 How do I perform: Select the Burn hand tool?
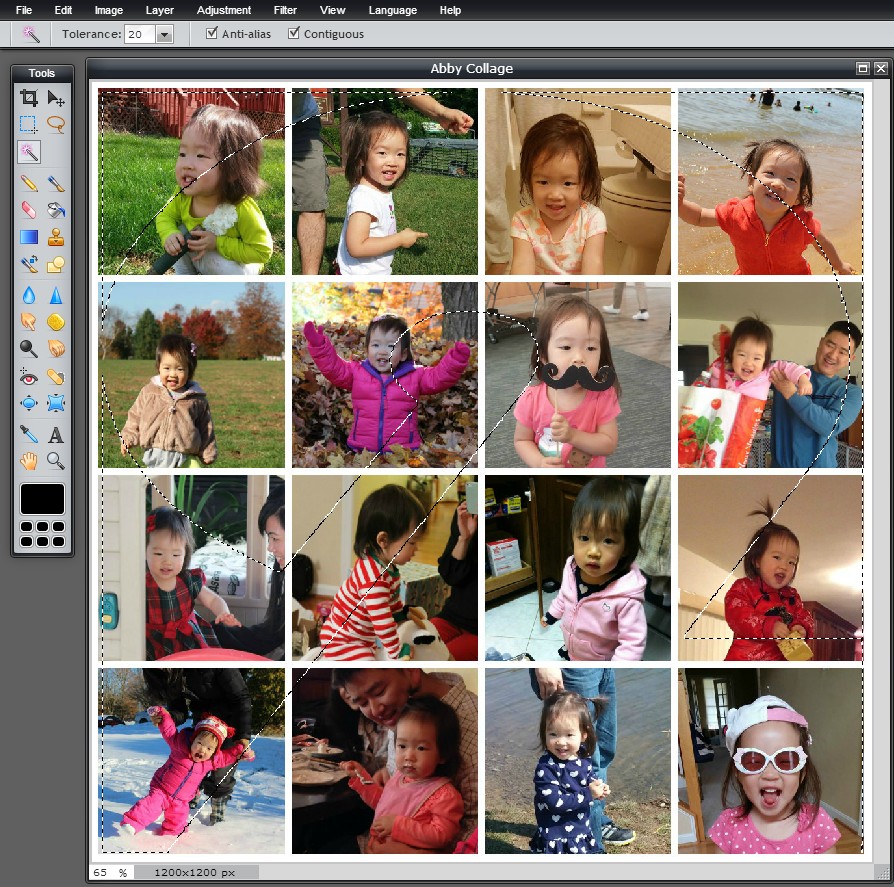56,348
